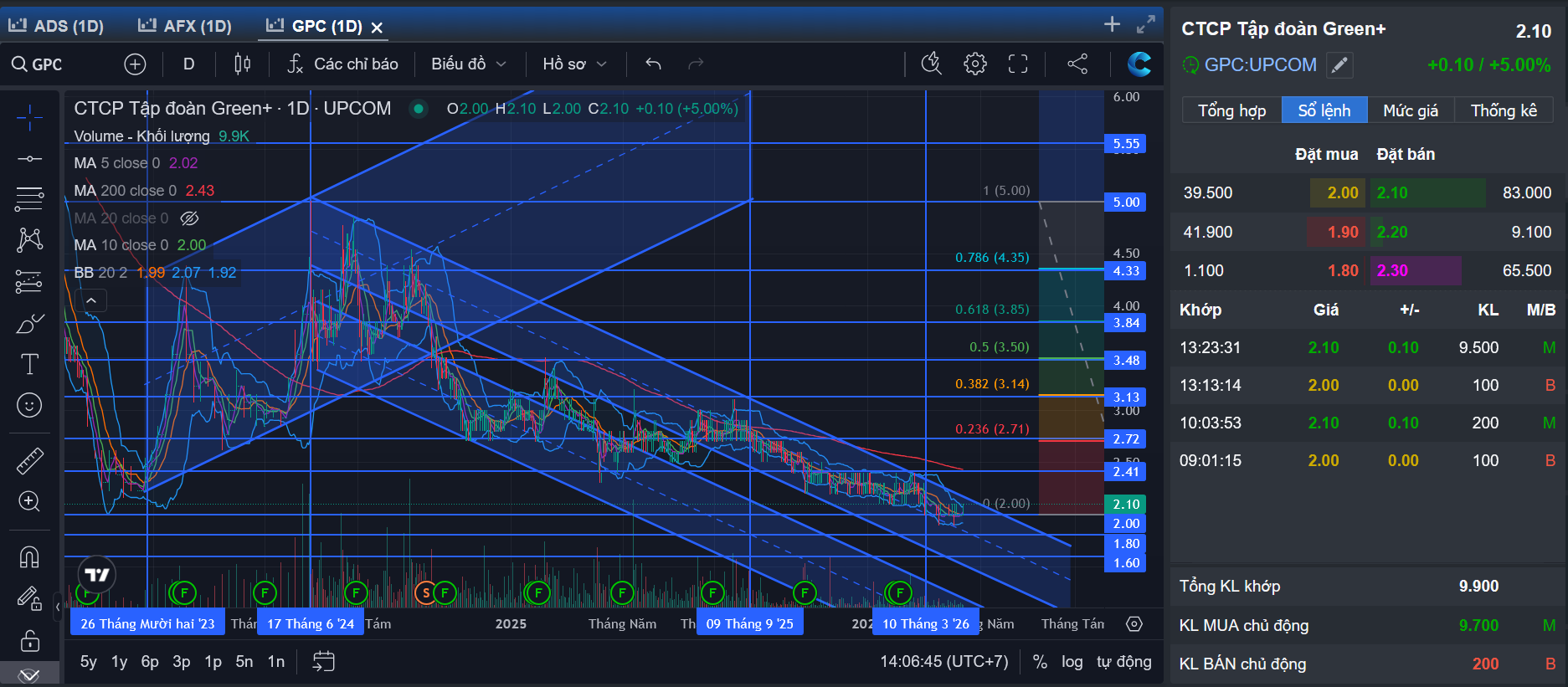Screen dimensions: 1568x687
Task: Click the TradingView logo on chart
Action: [97, 575]
